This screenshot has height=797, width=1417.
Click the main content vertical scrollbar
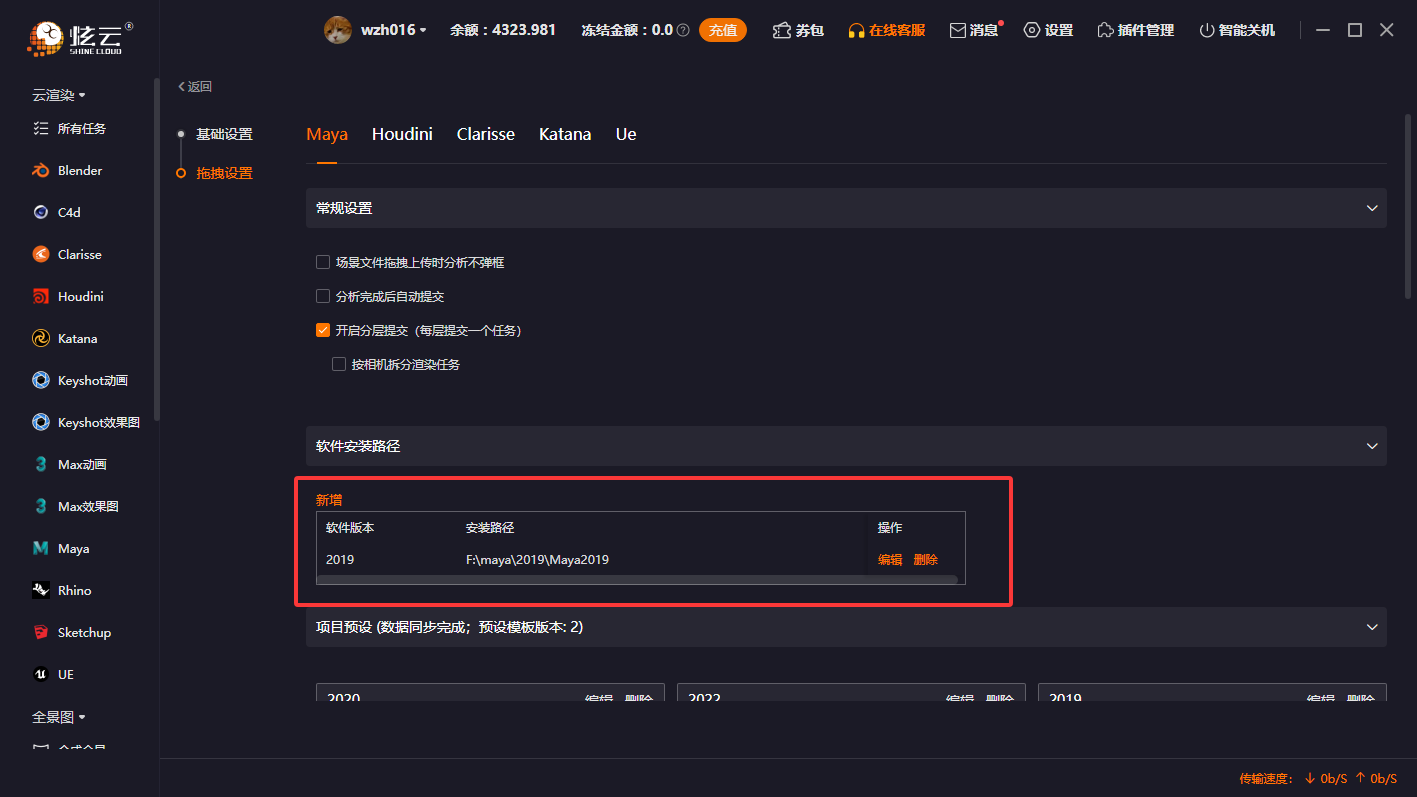click(x=1409, y=208)
